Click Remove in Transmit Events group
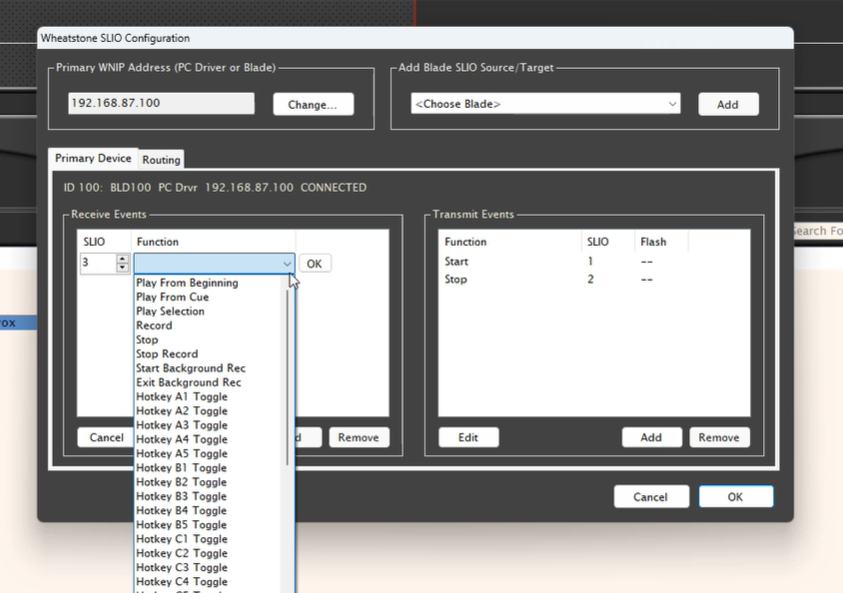The height and width of the screenshot is (593, 843). (x=719, y=438)
